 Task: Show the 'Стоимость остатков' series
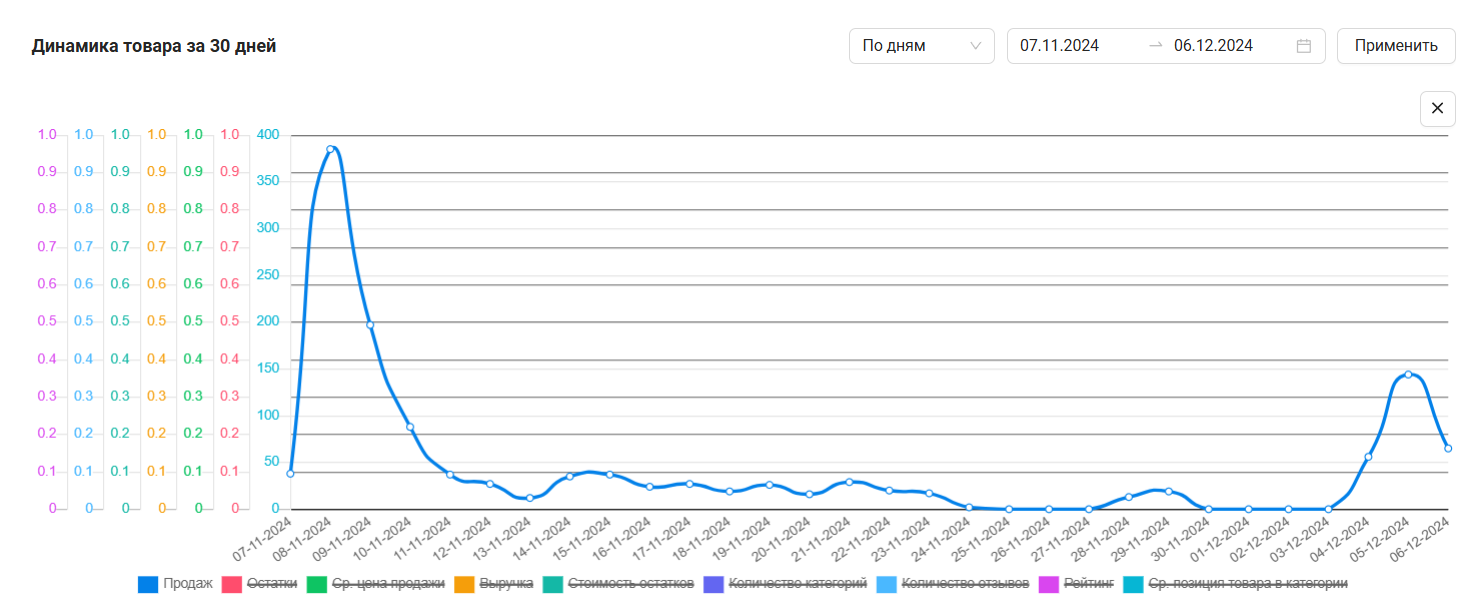tap(618, 584)
